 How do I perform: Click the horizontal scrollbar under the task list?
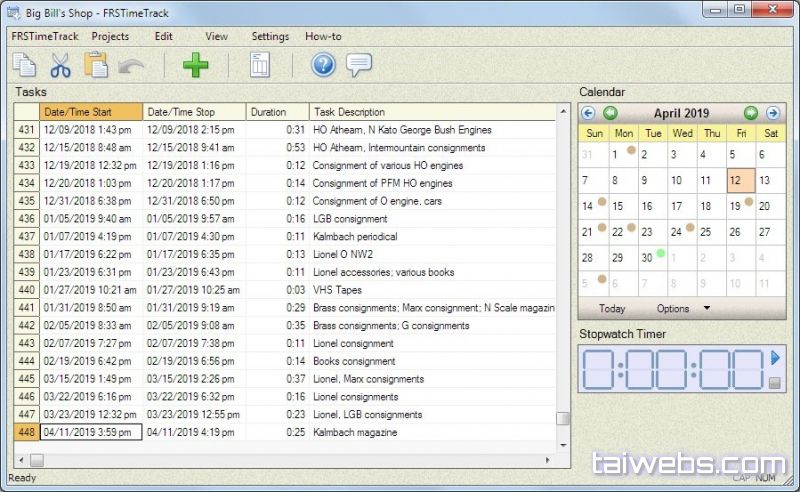[x=290, y=460]
